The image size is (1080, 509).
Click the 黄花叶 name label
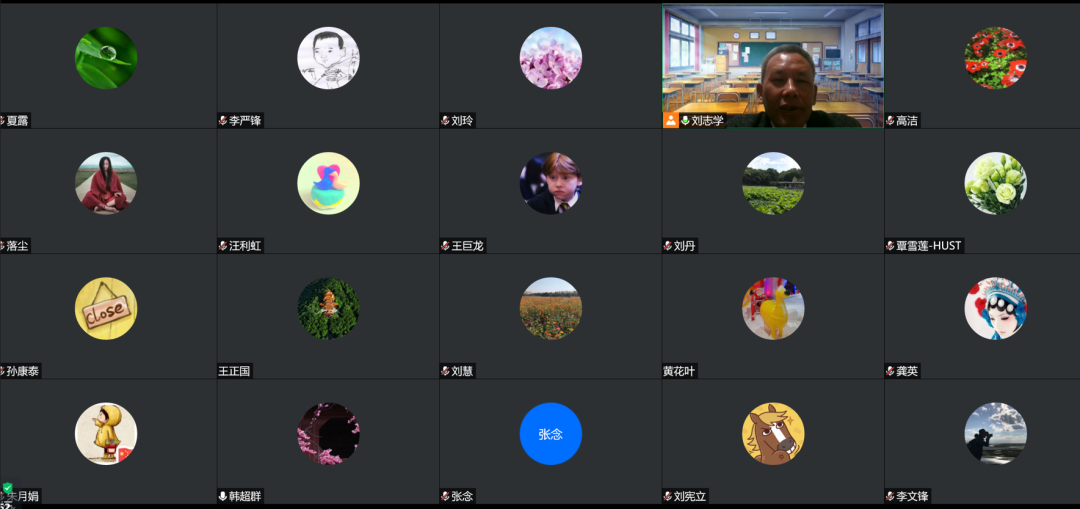pos(680,371)
